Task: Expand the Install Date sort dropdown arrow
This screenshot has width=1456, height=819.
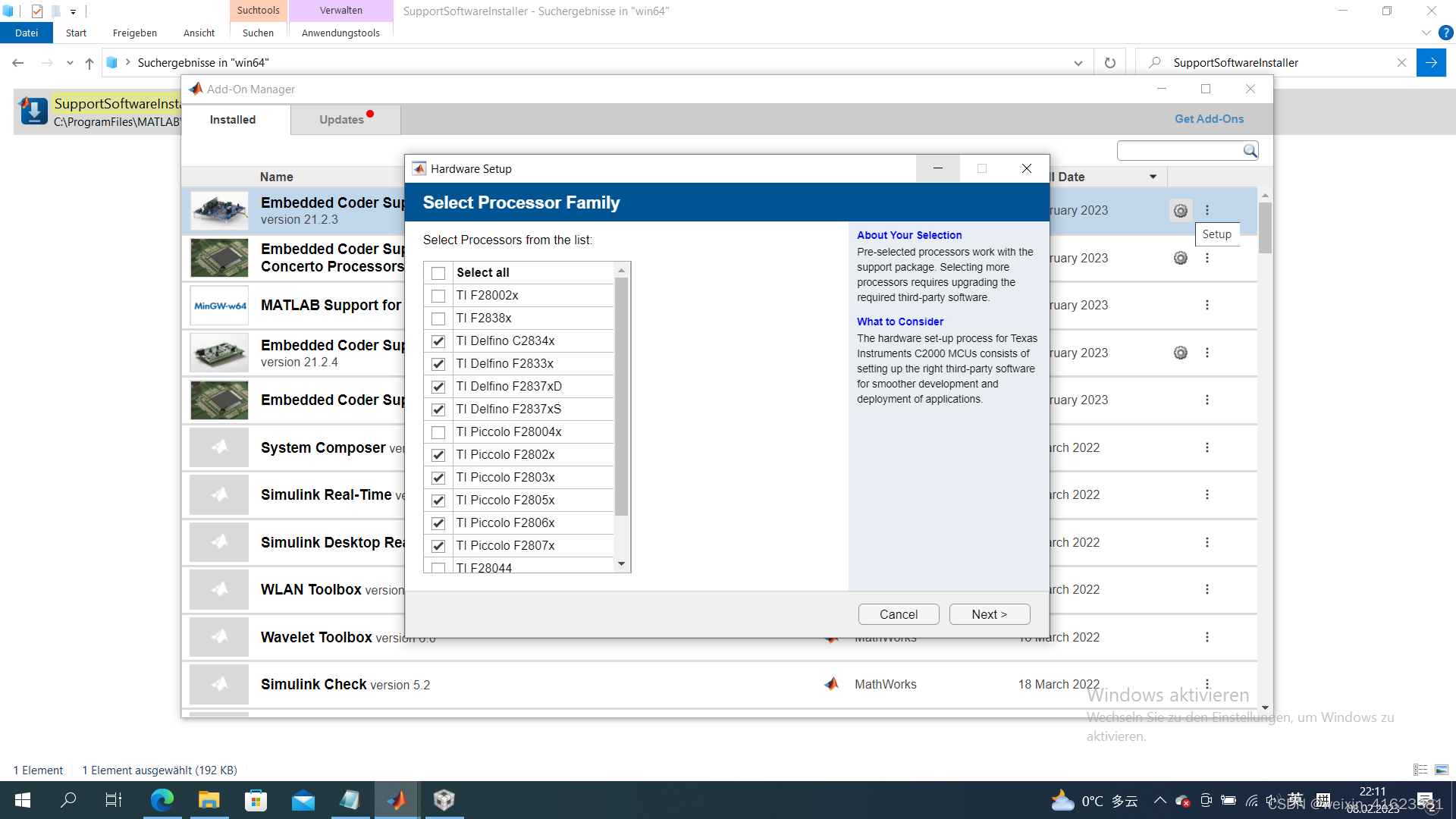Action: tap(1153, 177)
